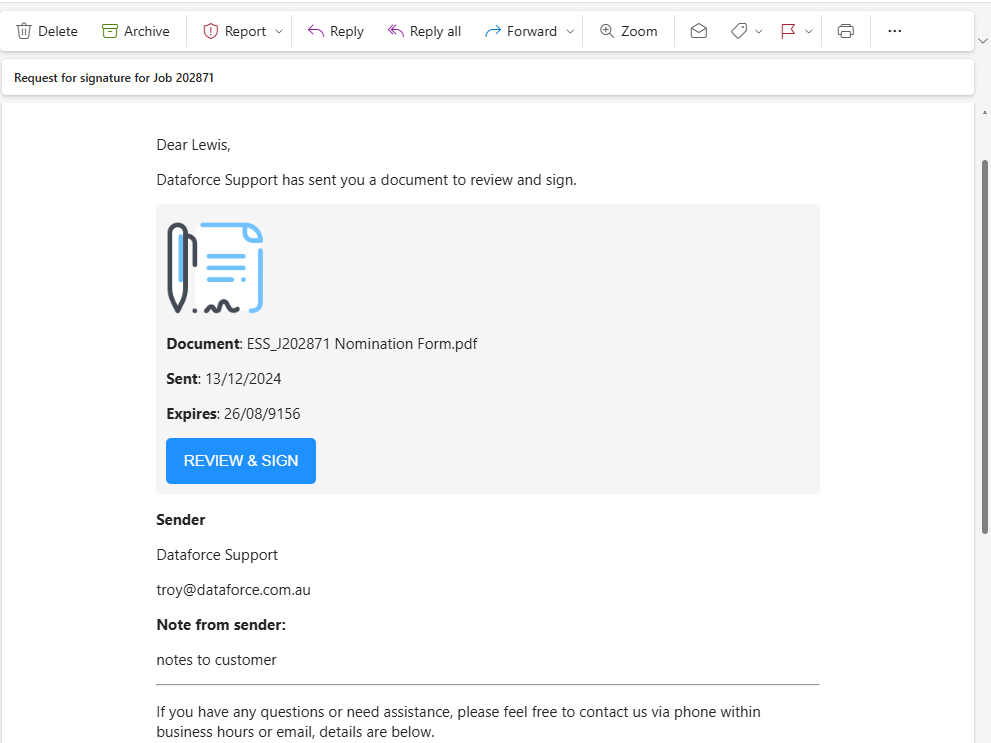
Task: Mark the message as unread
Action: pyautogui.click(x=699, y=31)
